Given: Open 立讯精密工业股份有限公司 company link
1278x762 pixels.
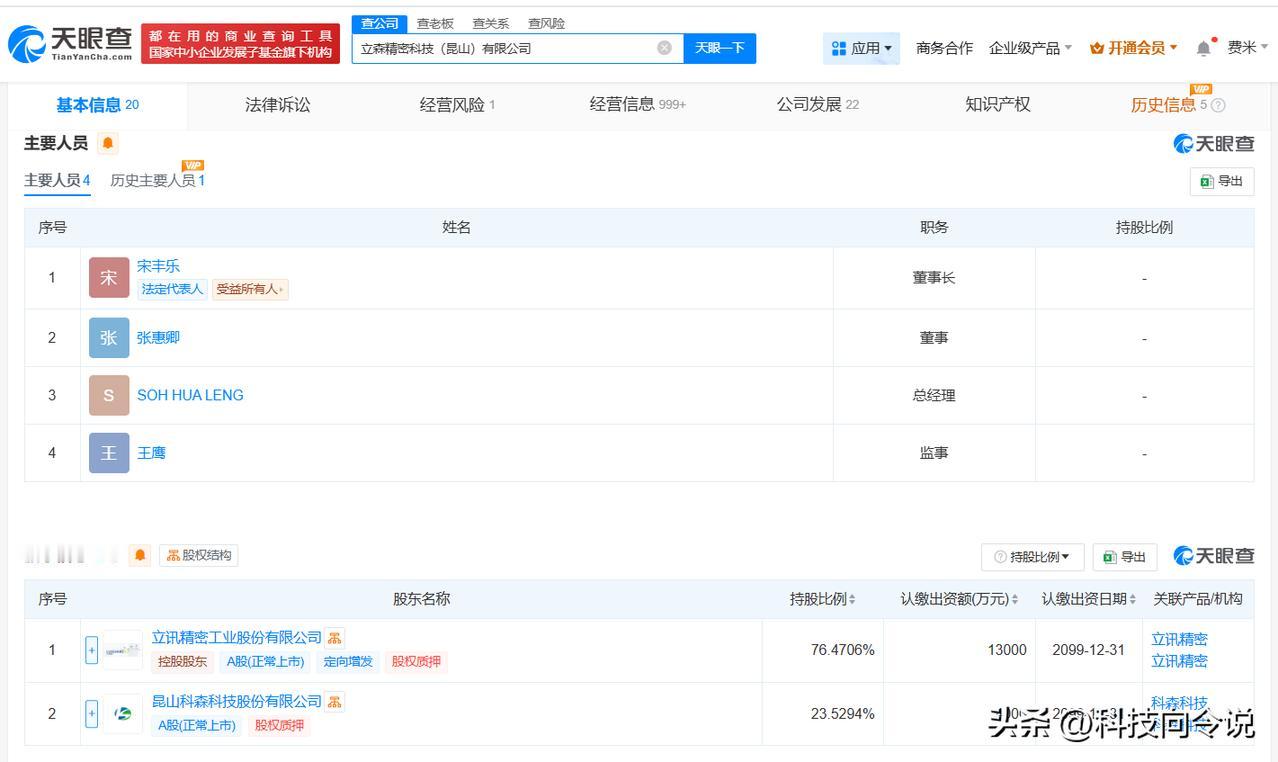Looking at the screenshot, I should click(x=237, y=638).
